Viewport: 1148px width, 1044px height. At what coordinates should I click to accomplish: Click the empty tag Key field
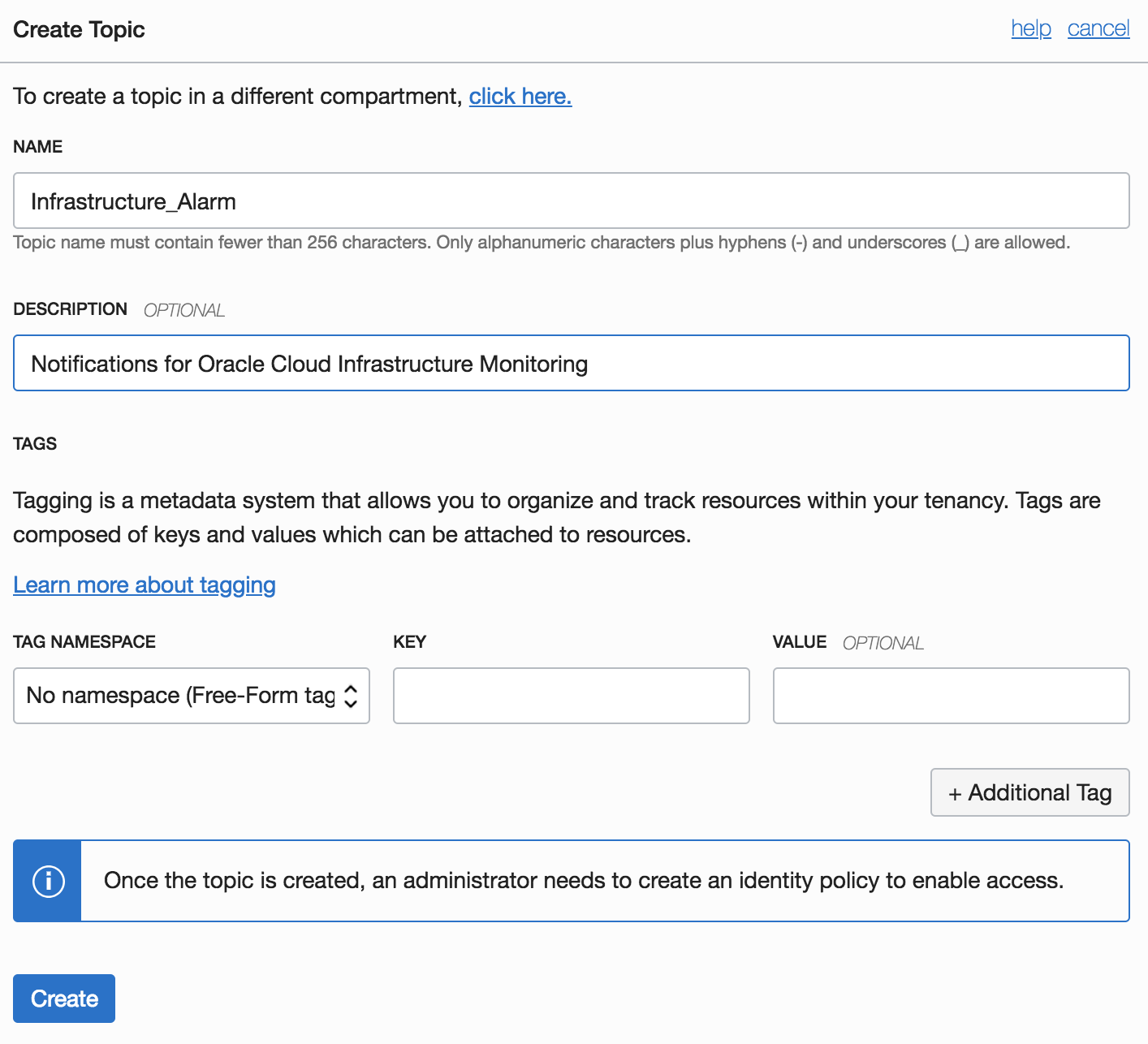[571, 696]
